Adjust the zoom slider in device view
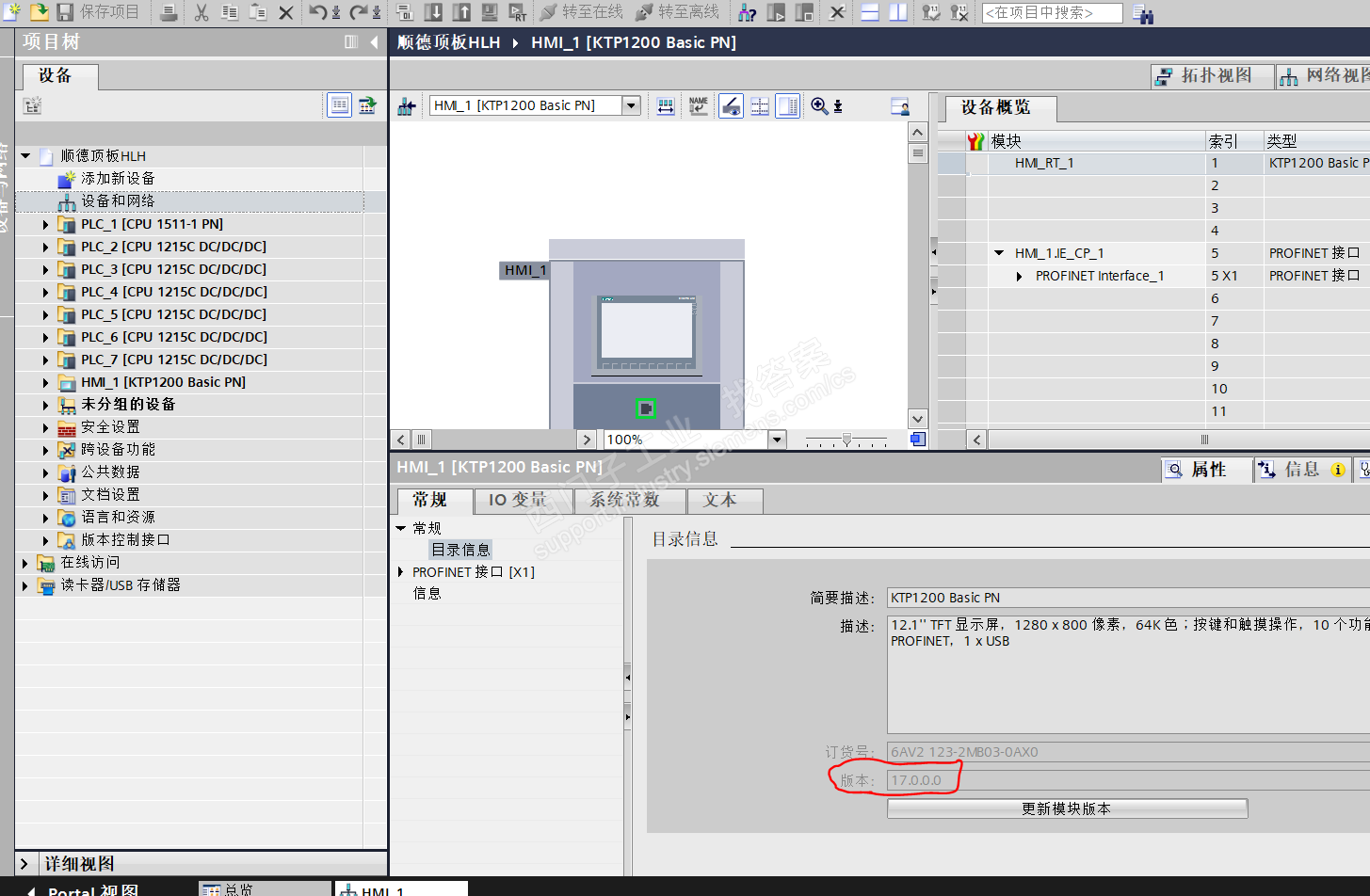 [846, 440]
